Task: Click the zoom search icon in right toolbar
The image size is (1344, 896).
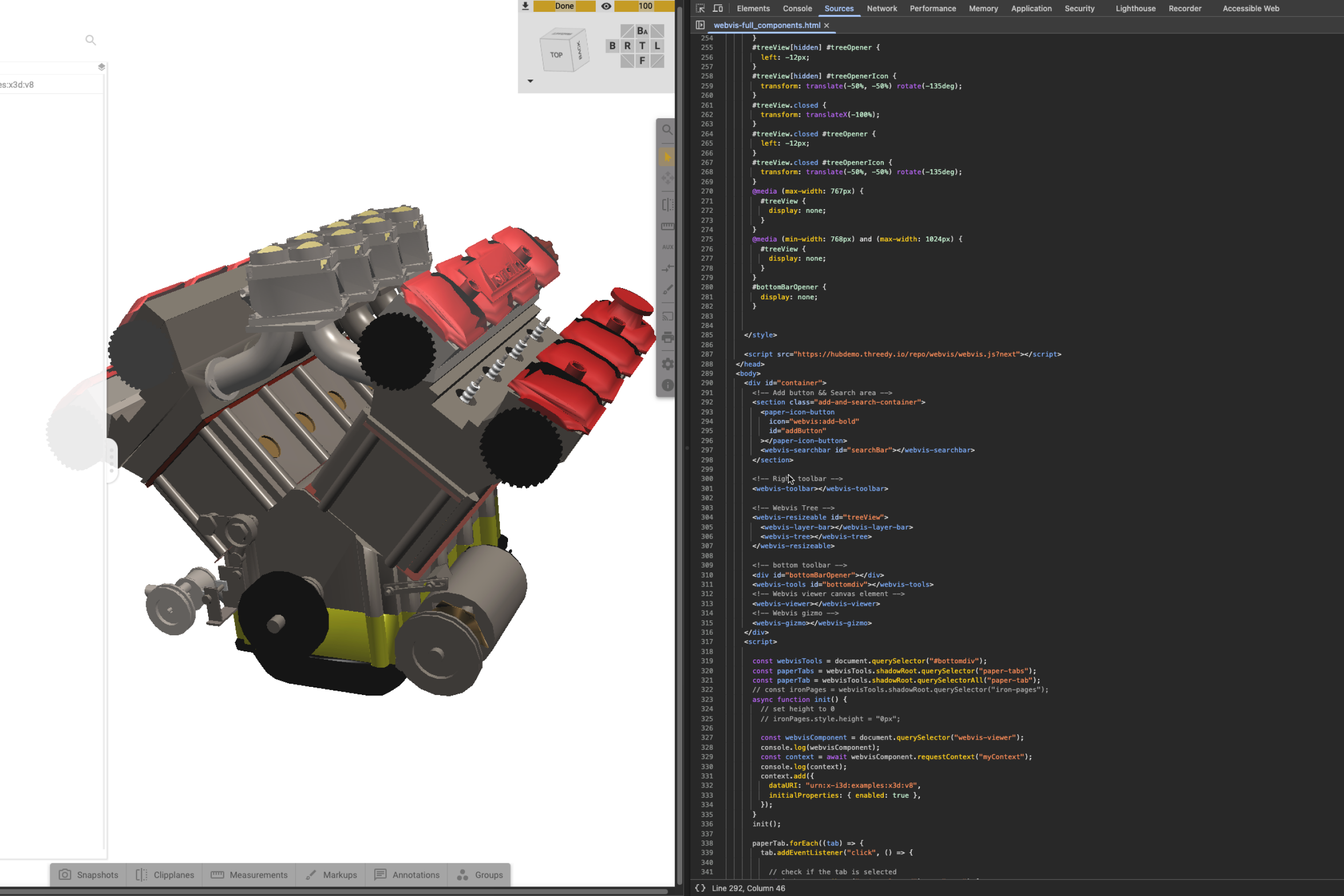Action: (x=667, y=130)
